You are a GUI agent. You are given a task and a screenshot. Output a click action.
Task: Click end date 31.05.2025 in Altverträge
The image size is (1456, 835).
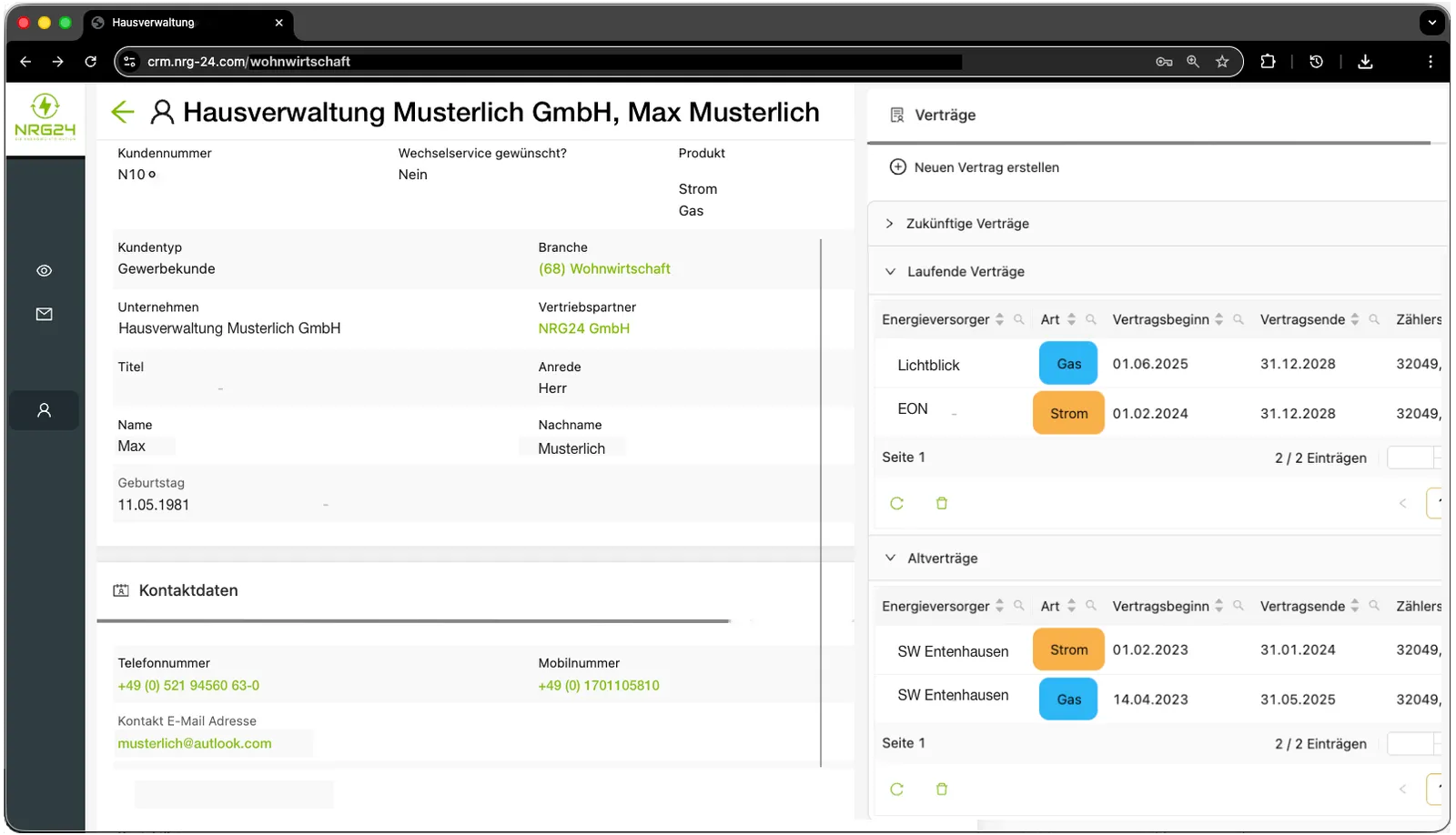click(1298, 699)
